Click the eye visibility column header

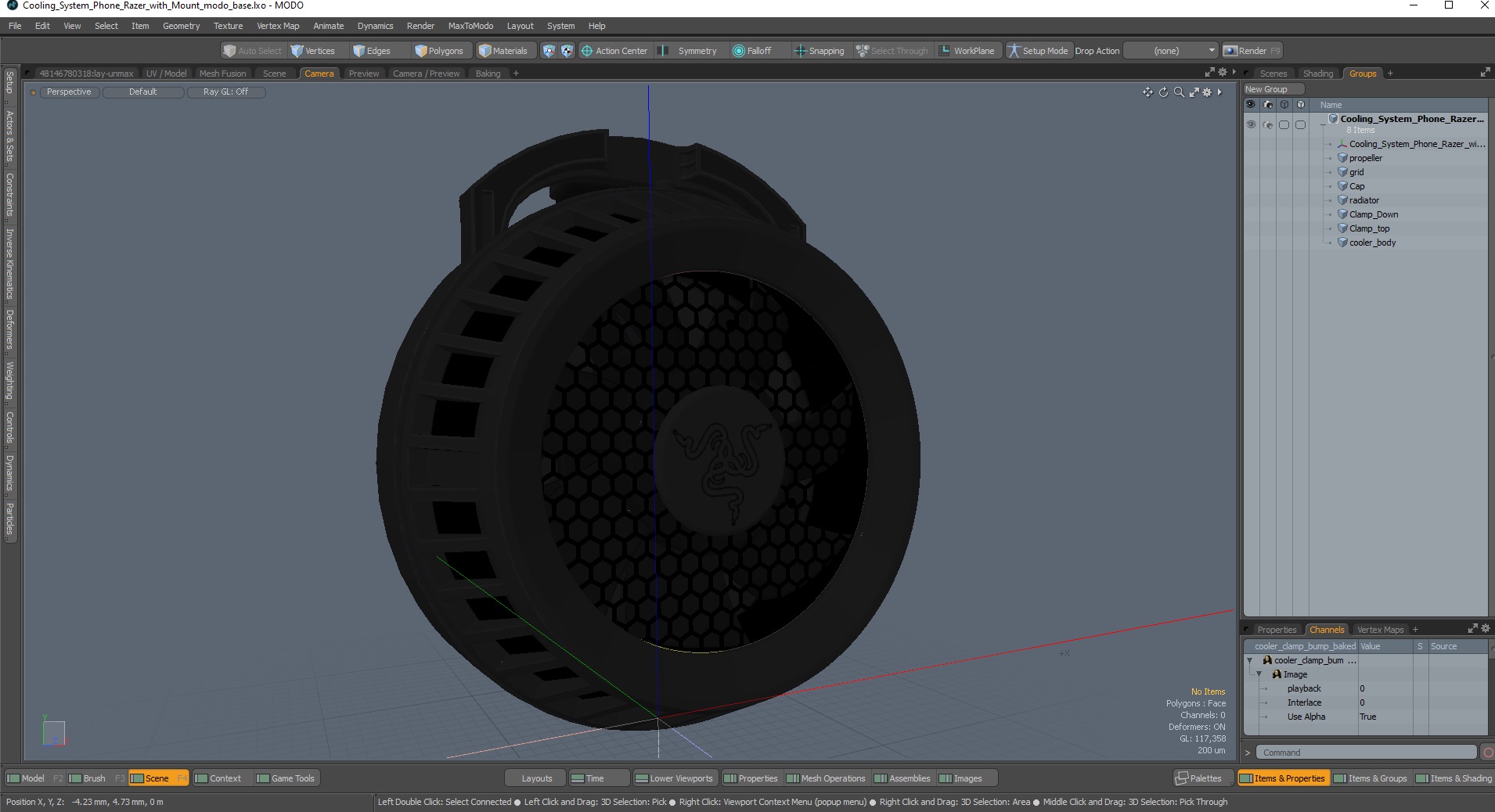[x=1251, y=105]
